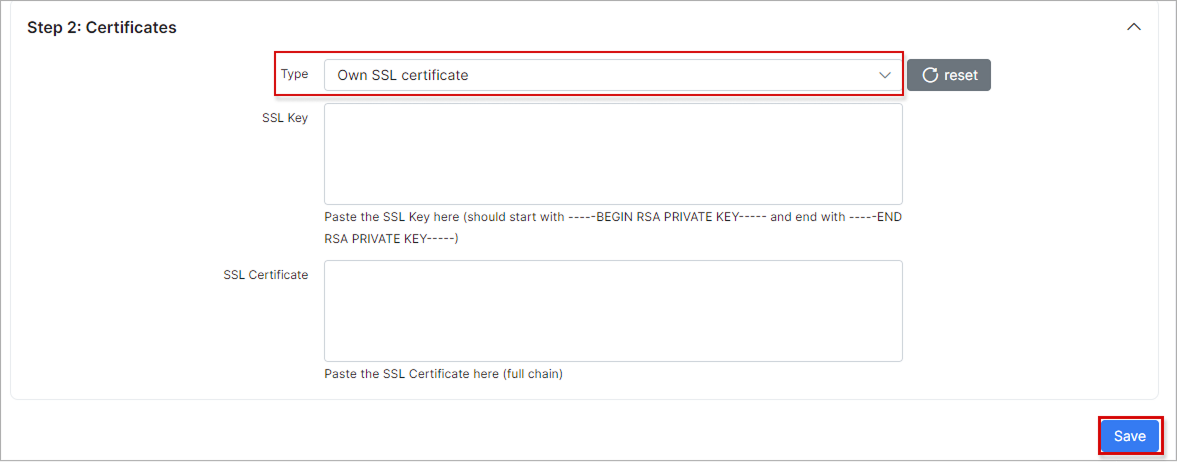
Task: Click the 'Step 2: Certificates' heading
Action: (x=102, y=28)
